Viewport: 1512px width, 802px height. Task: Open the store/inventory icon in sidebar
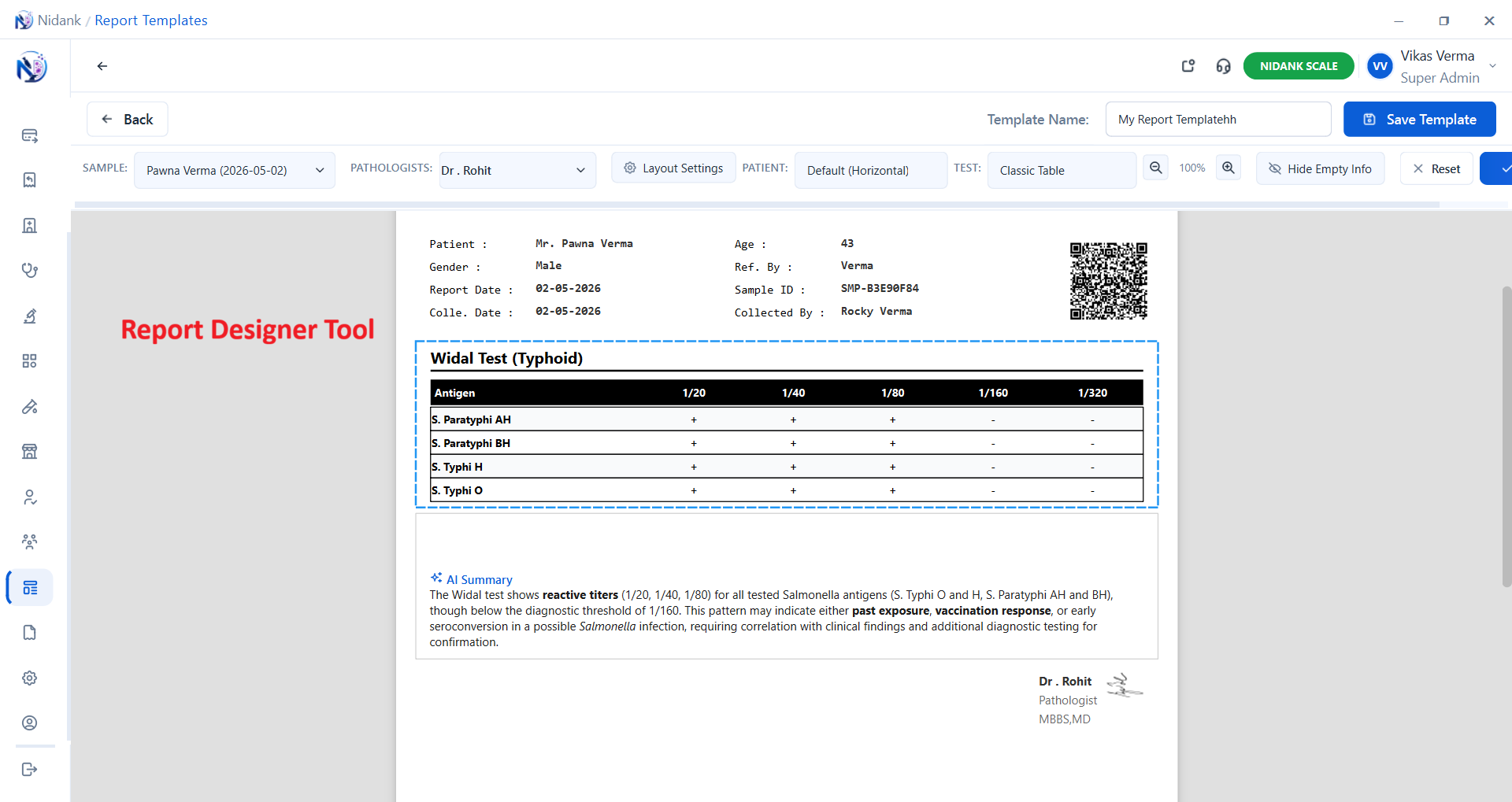pos(30,452)
